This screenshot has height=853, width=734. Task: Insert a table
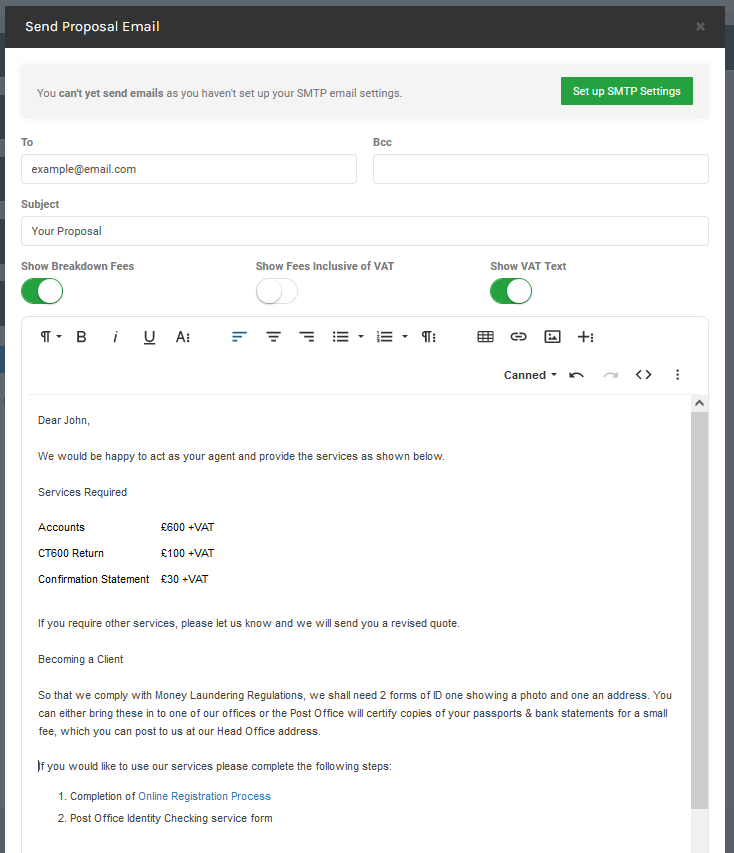485,337
